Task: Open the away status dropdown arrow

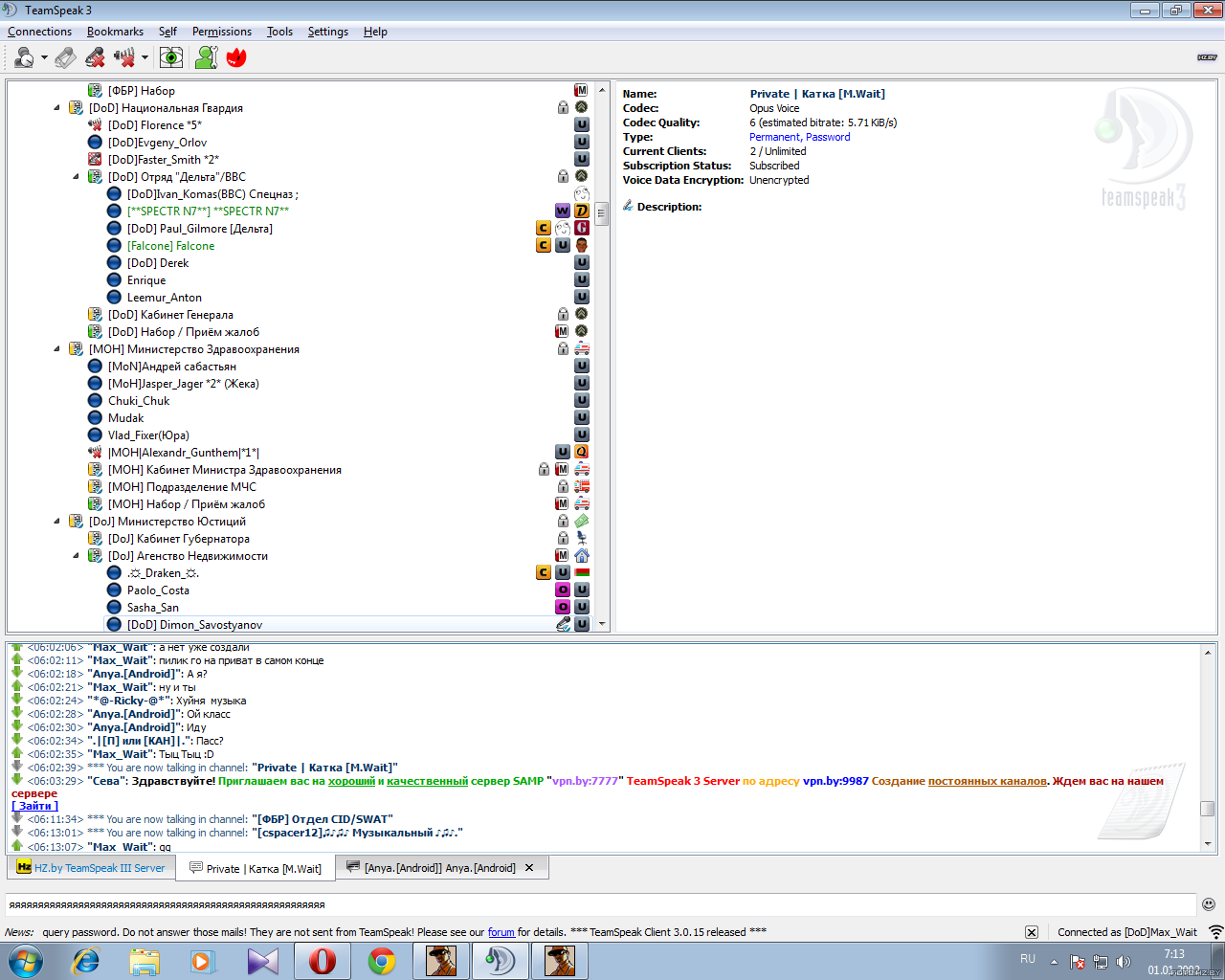Action: coord(44,58)
